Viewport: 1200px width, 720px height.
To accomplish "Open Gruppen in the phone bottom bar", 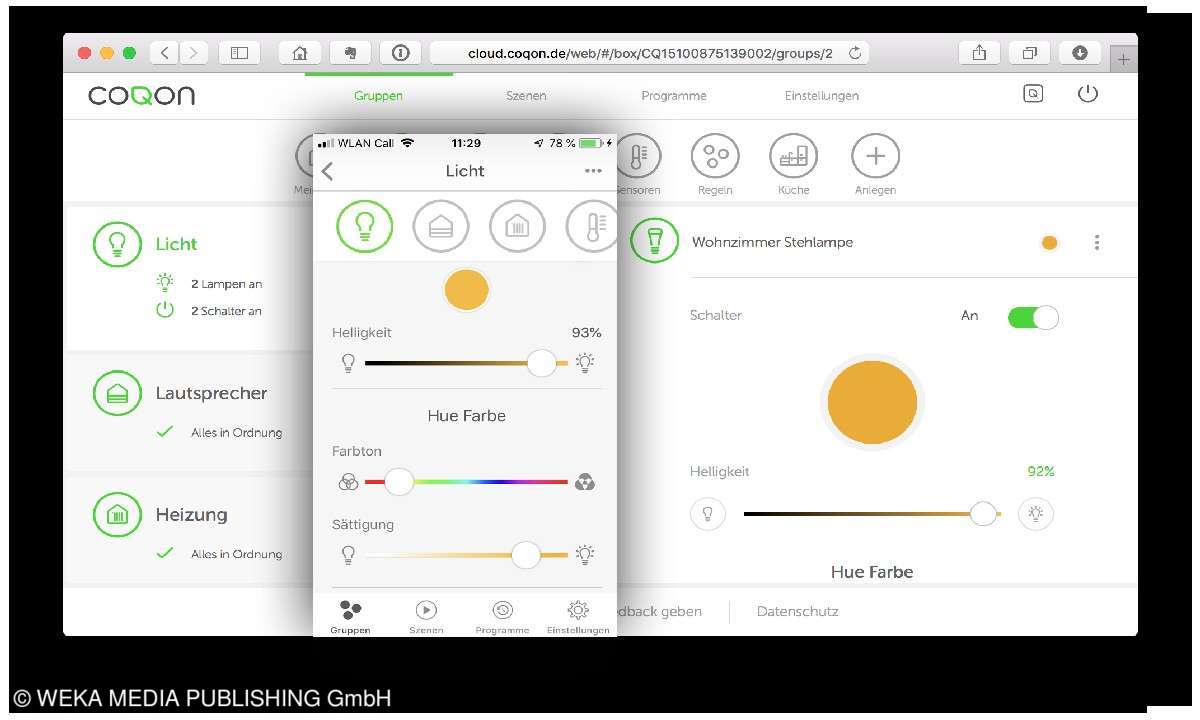I will point(350,617).
